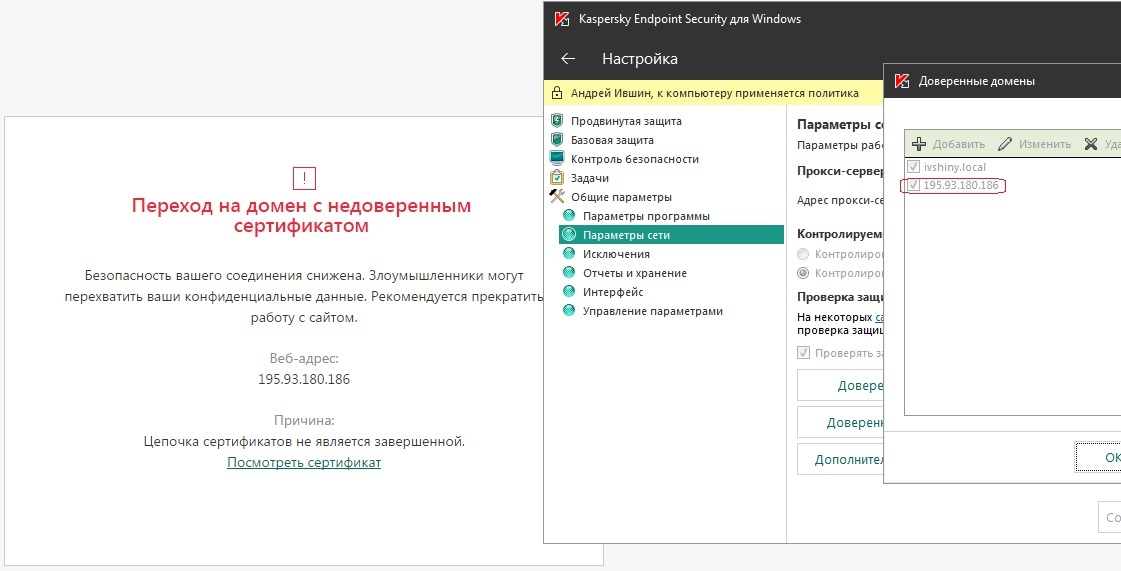The width and height of the screenshot is (1121, 571).
Task: Toggle the 195.93.180.186 domain checkbox
Action: click(913, 185)
